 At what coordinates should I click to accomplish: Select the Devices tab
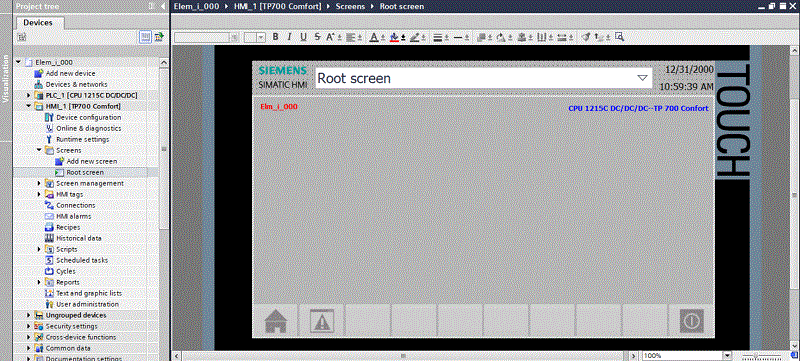click(x=38, y=22)
